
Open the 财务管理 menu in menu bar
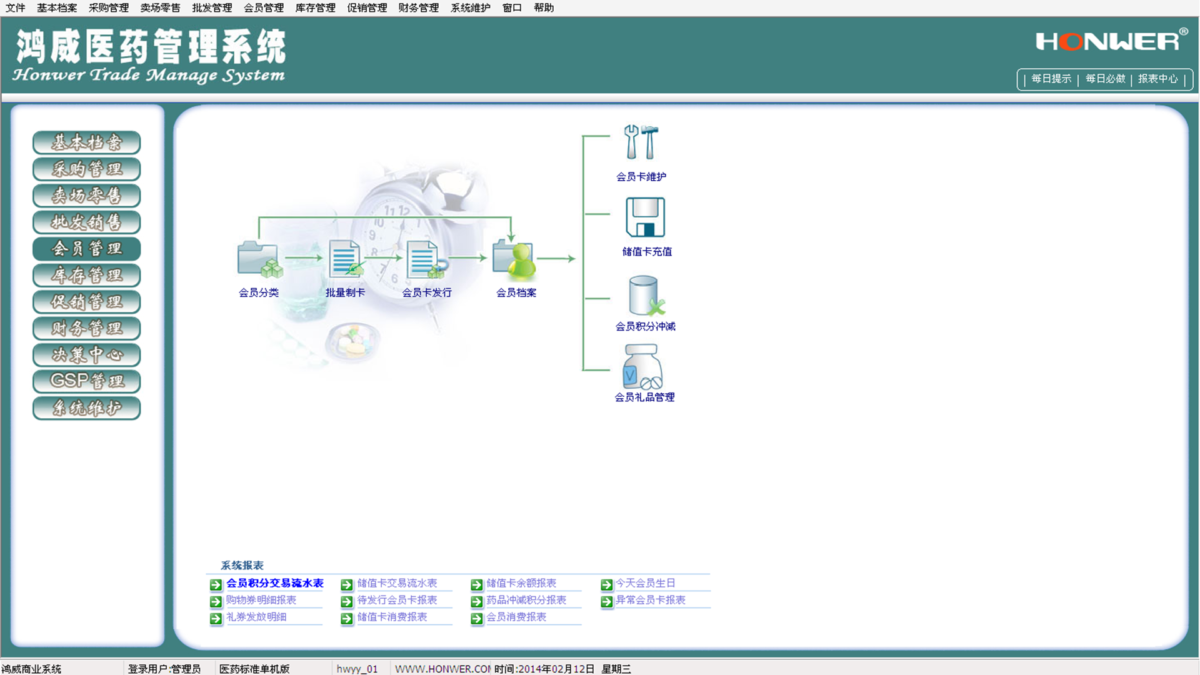[x=419, y=8]
